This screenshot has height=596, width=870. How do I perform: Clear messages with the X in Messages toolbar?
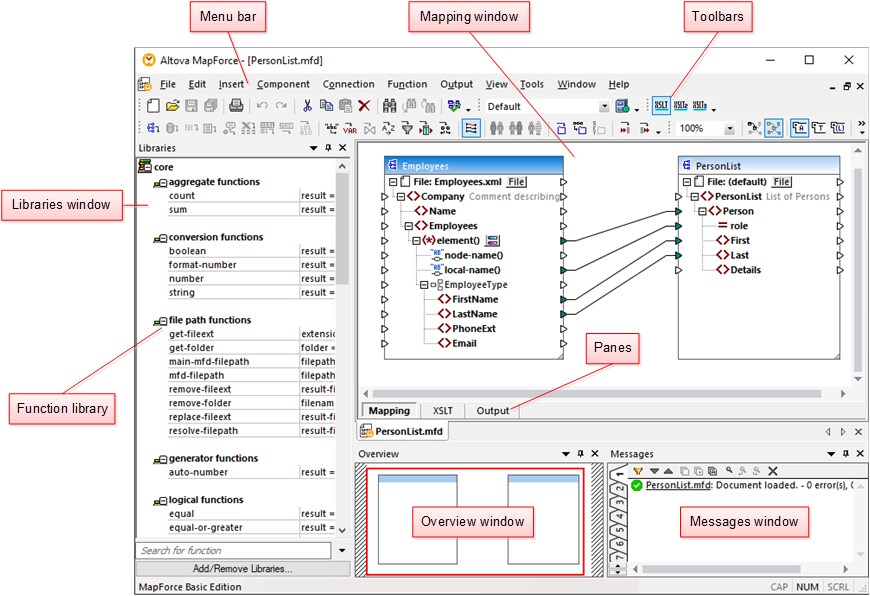[x=772, y=471]
